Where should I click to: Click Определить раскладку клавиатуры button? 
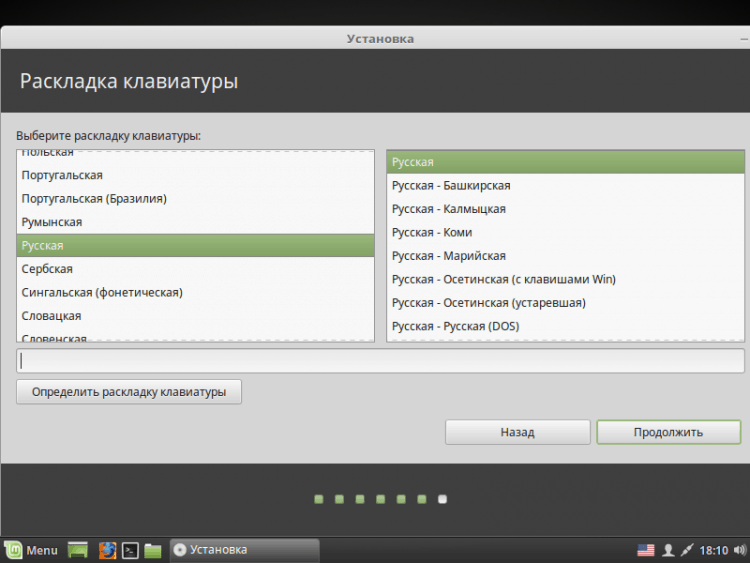tap(129, 392)
